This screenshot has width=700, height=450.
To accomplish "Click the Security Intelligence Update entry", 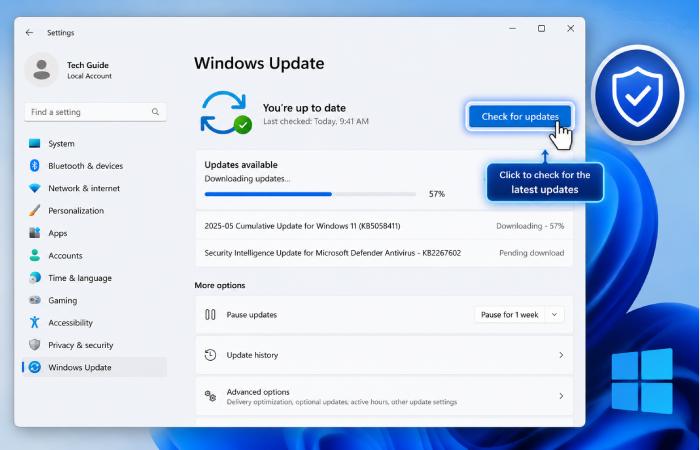I will click(333, 253).
